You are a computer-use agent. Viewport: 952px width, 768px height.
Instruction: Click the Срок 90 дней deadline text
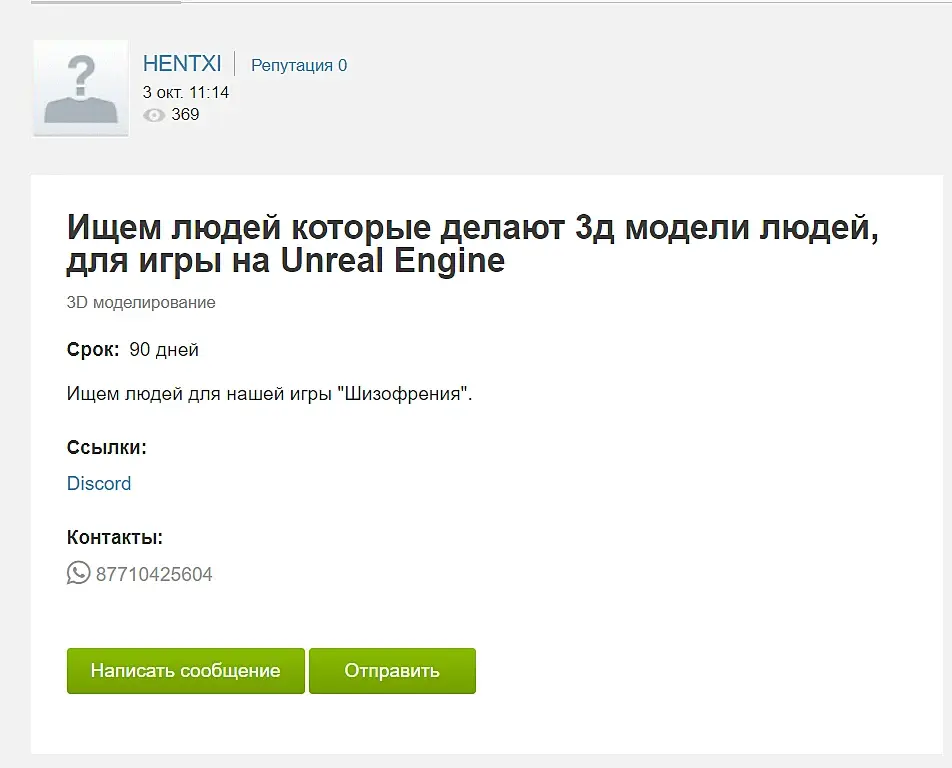(133, 350)
